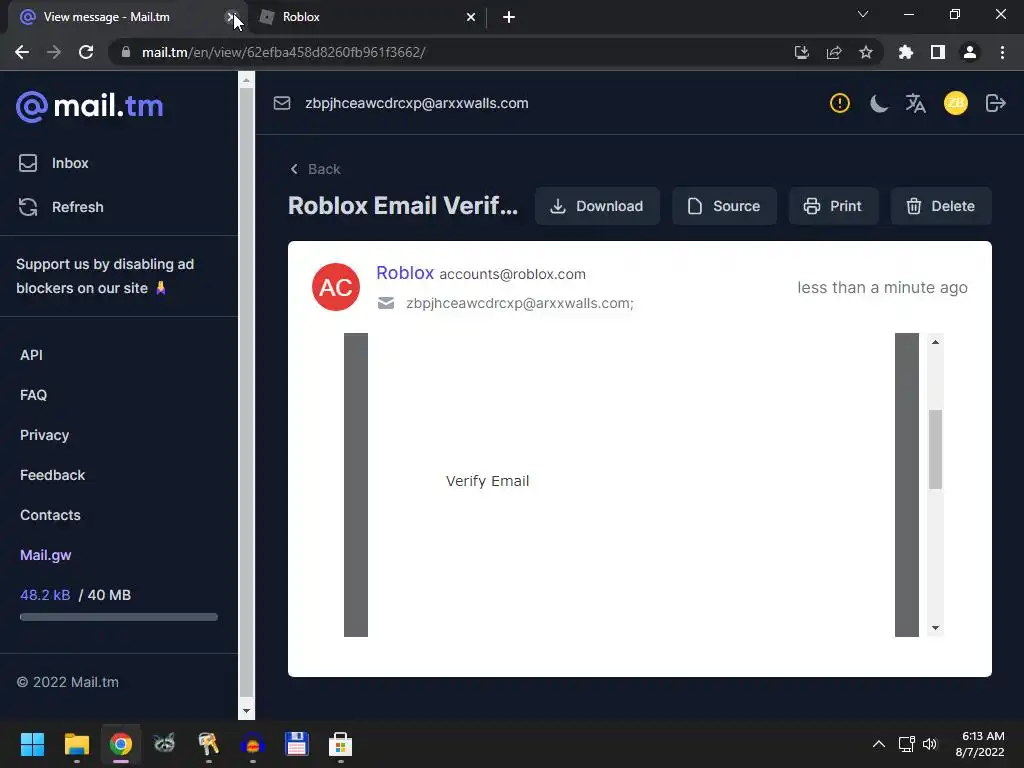Close the Roblox browser tab
Screen dimensions: 1024x768
click(471, 17)
